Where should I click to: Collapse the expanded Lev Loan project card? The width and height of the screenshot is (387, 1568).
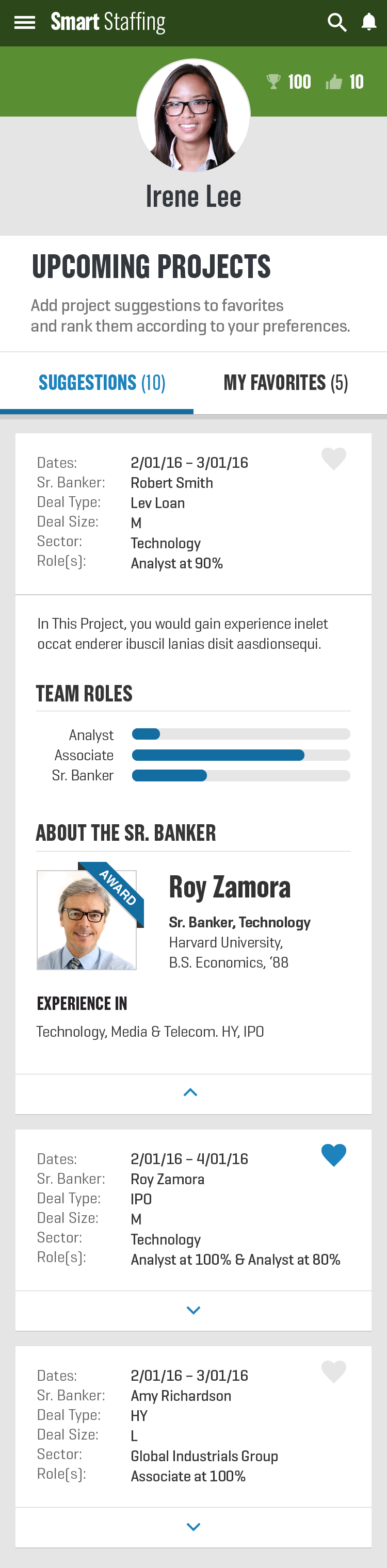coord(190,1092)
